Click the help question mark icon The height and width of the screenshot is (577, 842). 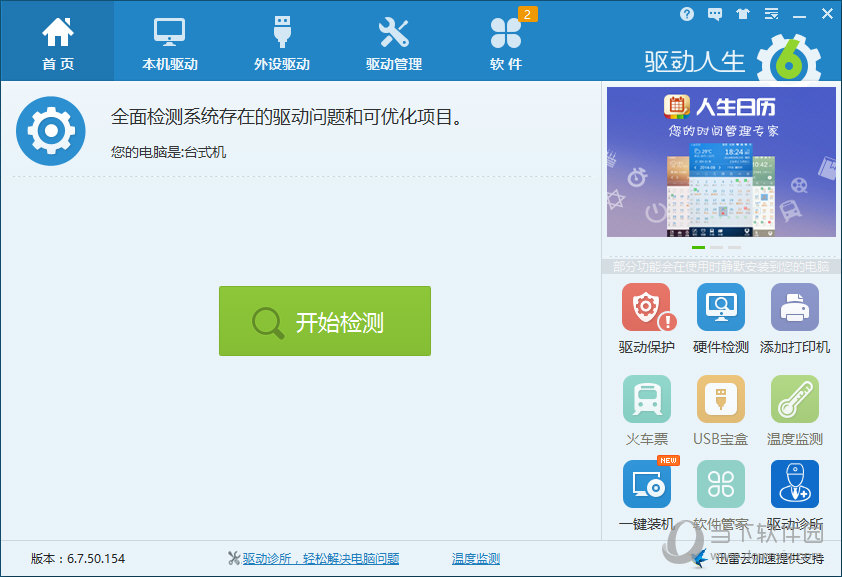coord(686,14)
